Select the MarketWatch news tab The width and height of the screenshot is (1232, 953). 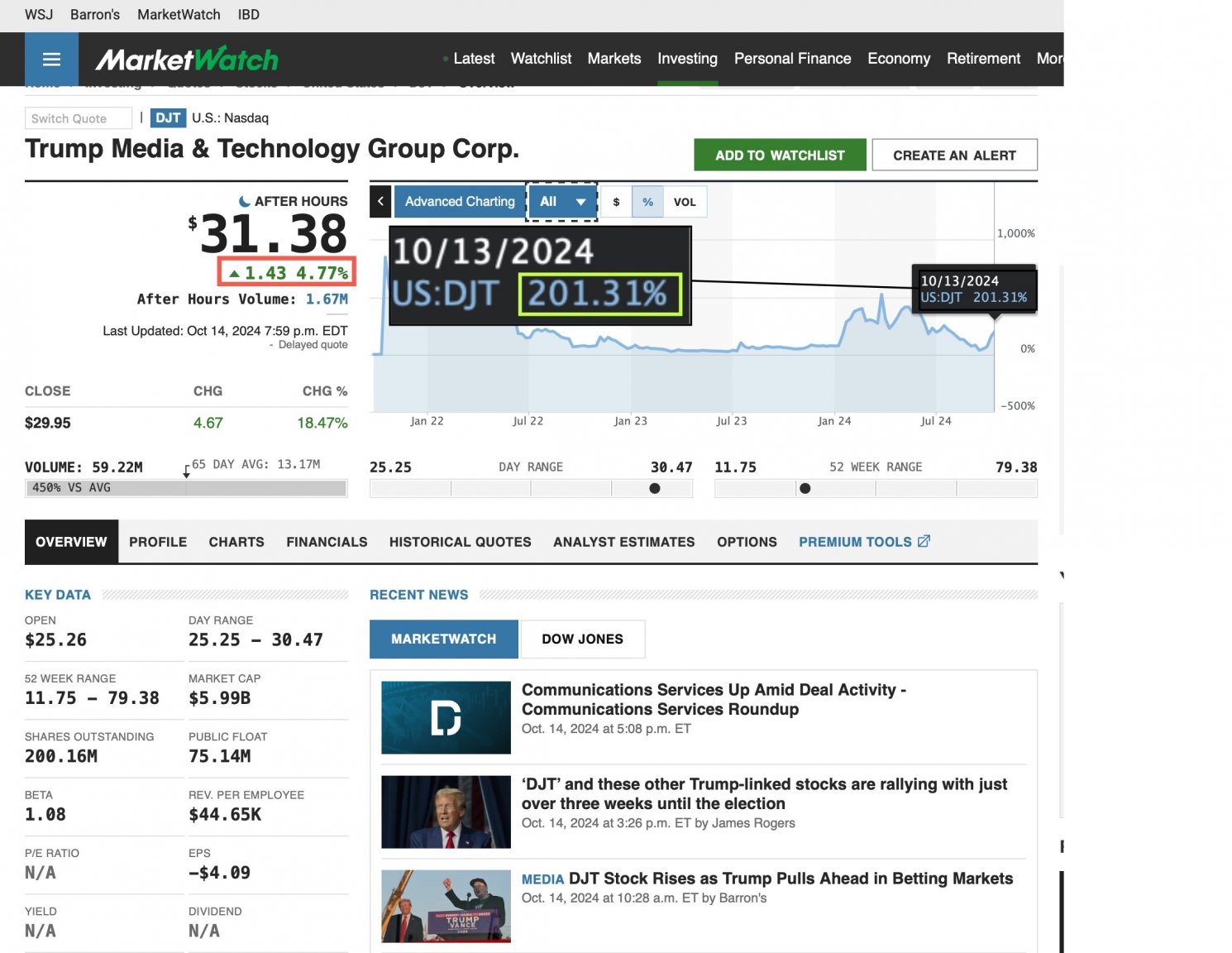coord(444,639)
